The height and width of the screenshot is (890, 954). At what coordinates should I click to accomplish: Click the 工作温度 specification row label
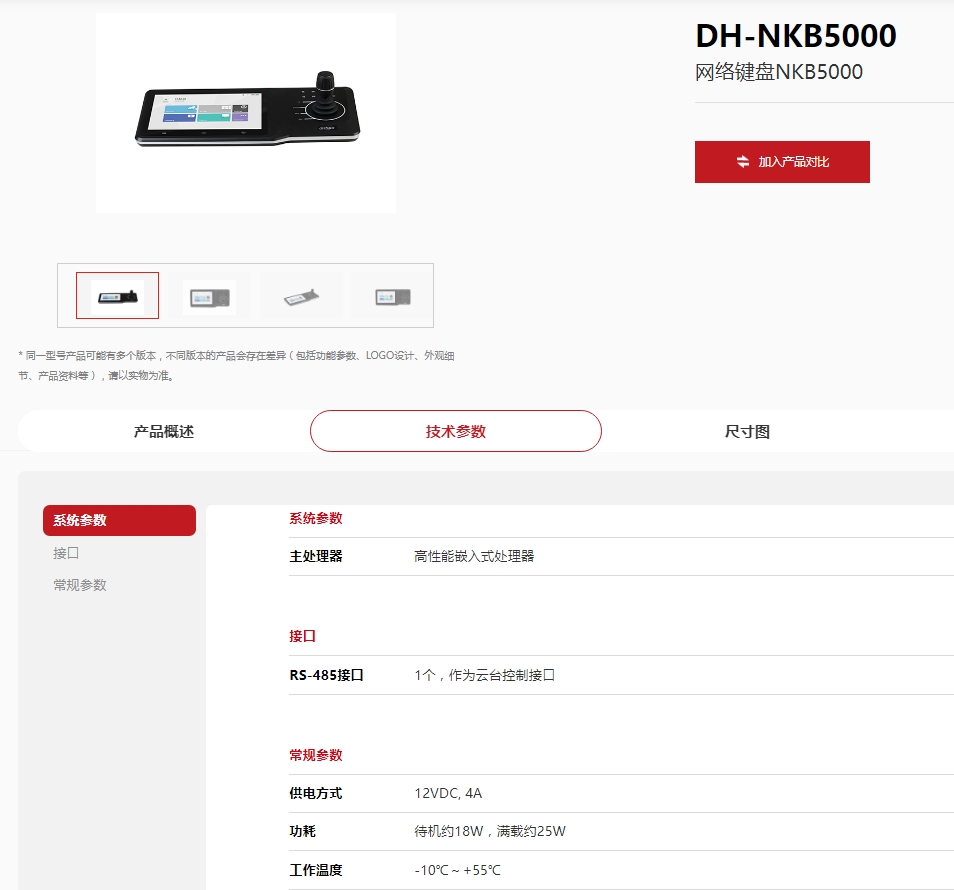[x=316, y=870]
